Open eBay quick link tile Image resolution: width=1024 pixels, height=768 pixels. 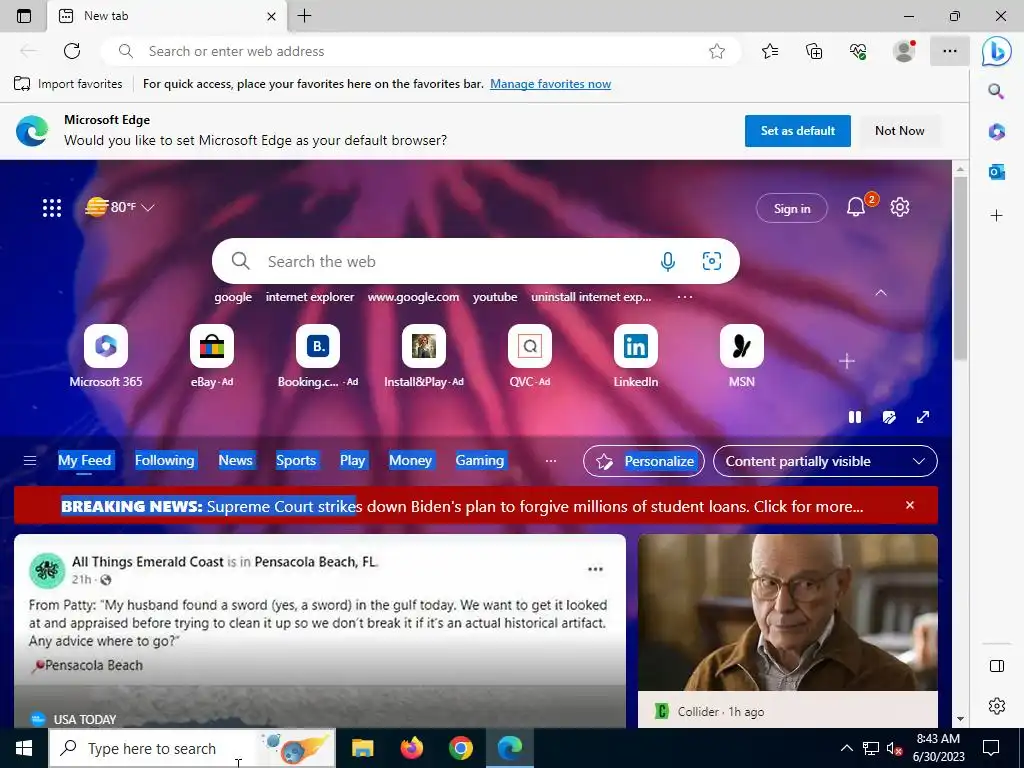(x=212, y=357)
